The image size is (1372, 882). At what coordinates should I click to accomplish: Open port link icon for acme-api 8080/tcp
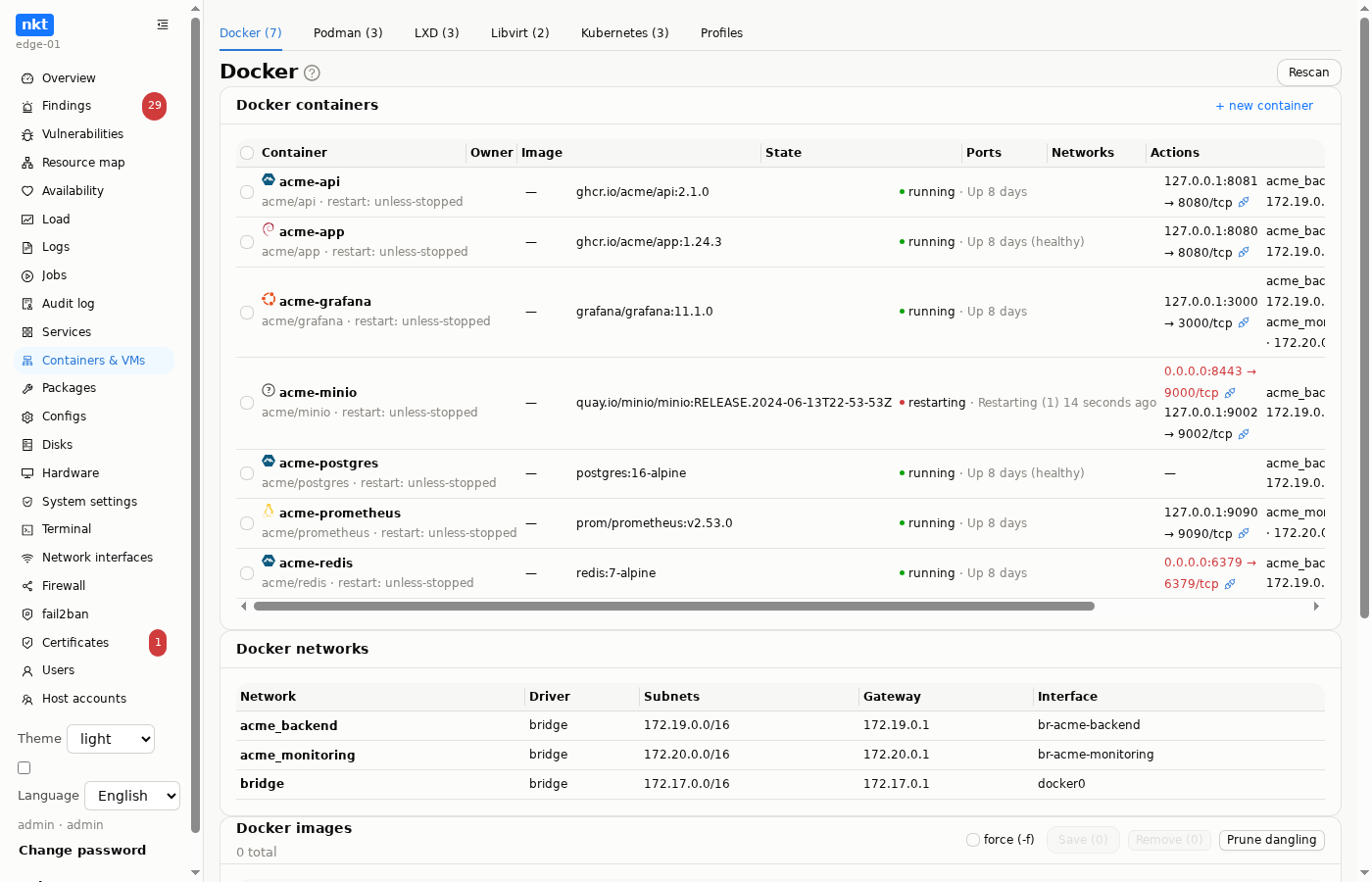(1244, 203)
